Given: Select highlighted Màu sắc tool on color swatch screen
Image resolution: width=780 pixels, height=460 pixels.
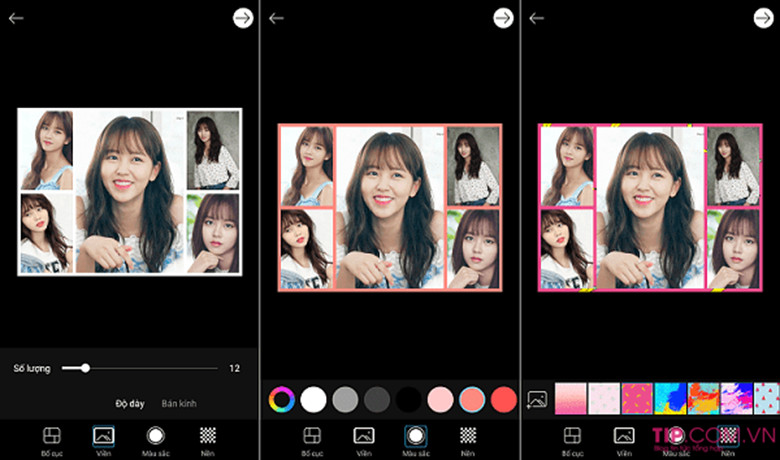Looking at the screenshot, I should [416, 441].
